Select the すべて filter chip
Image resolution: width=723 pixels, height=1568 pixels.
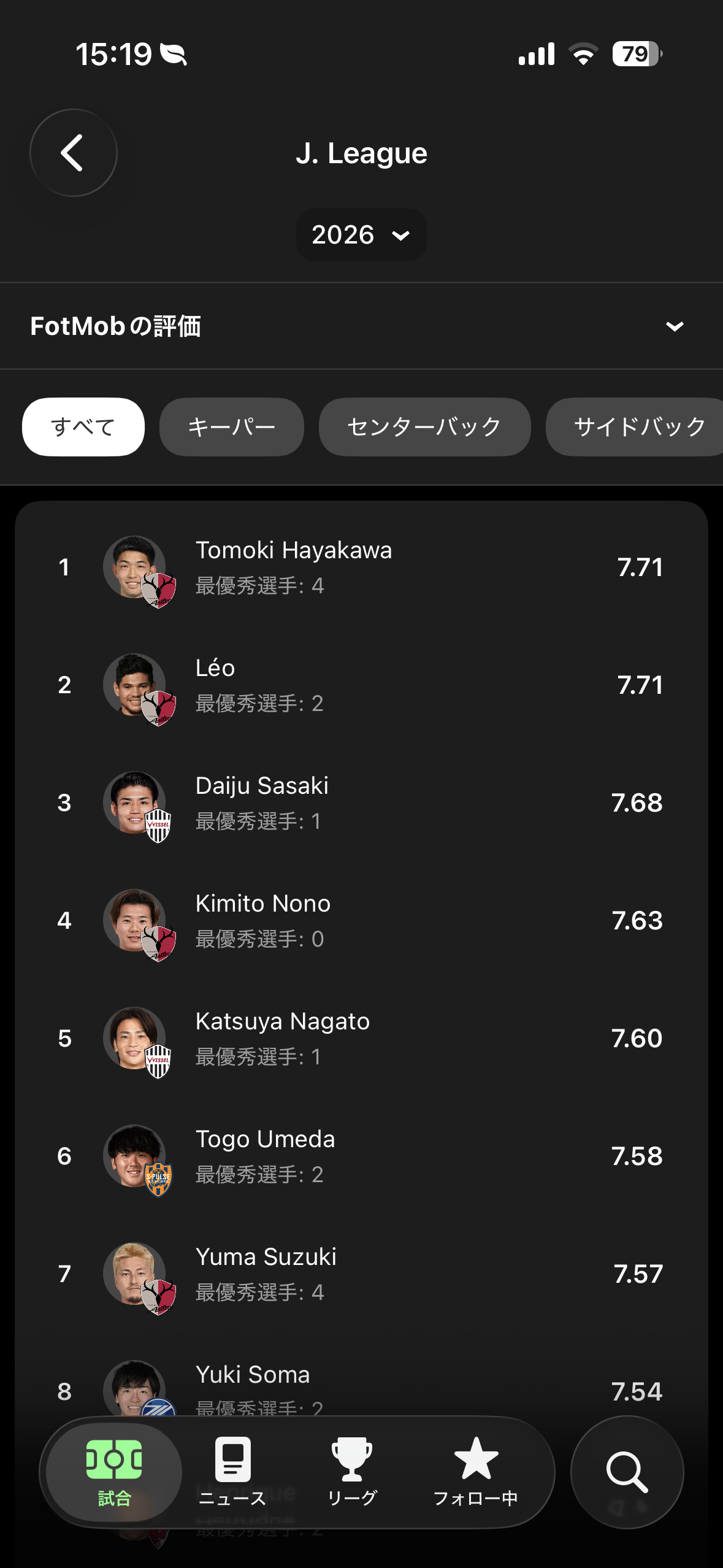coord(83,427)
